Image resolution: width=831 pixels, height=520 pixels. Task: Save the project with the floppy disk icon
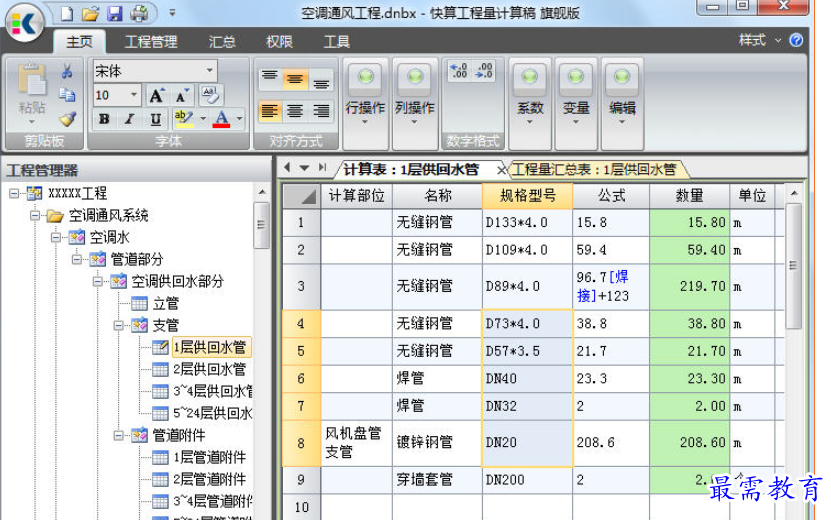tap(114, 13)
